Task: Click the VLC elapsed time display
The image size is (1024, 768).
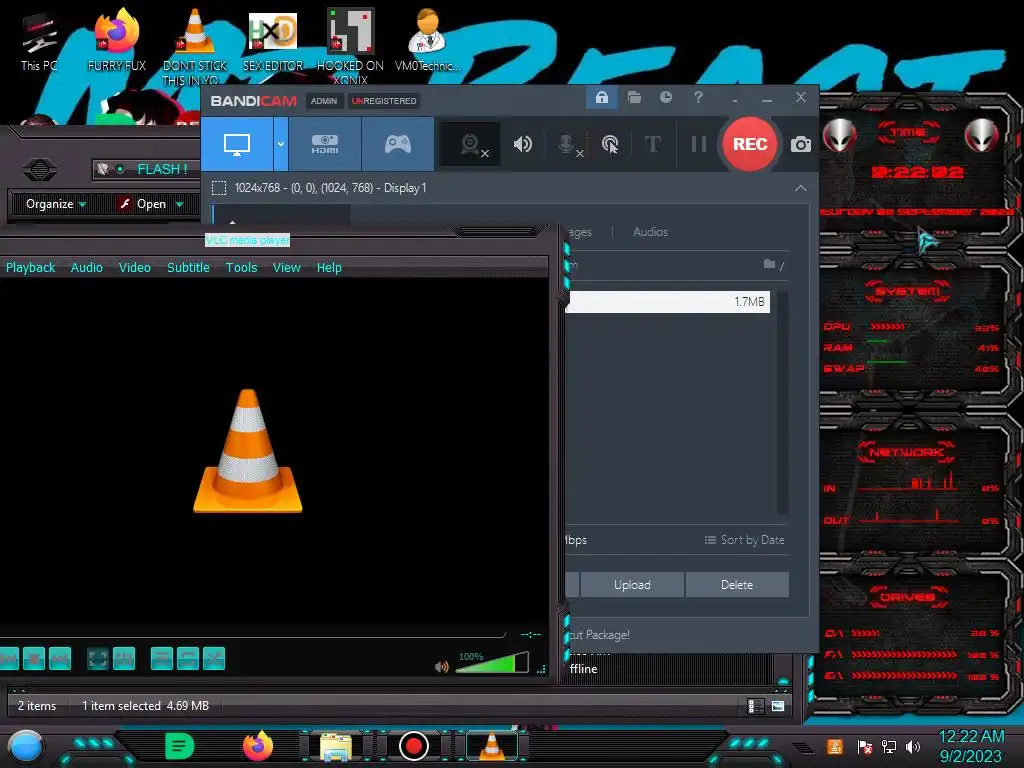Action: [x=530, y=634]
